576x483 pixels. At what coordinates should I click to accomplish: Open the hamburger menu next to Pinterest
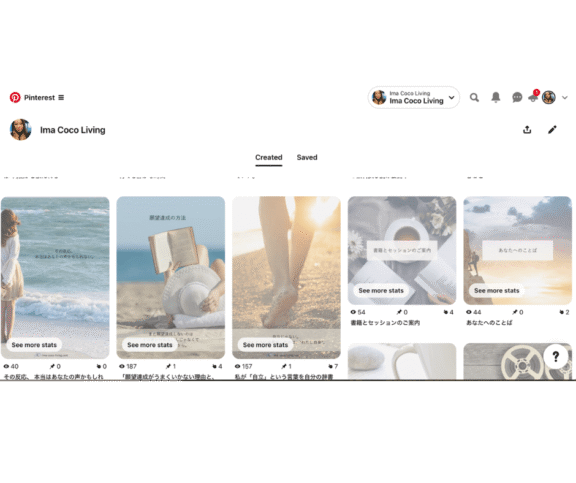pyautogui.click(x=61, y=97)
